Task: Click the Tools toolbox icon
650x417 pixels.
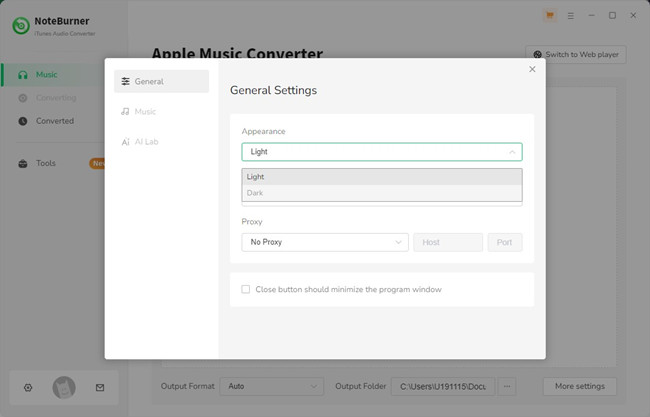Action: [23, 164]
